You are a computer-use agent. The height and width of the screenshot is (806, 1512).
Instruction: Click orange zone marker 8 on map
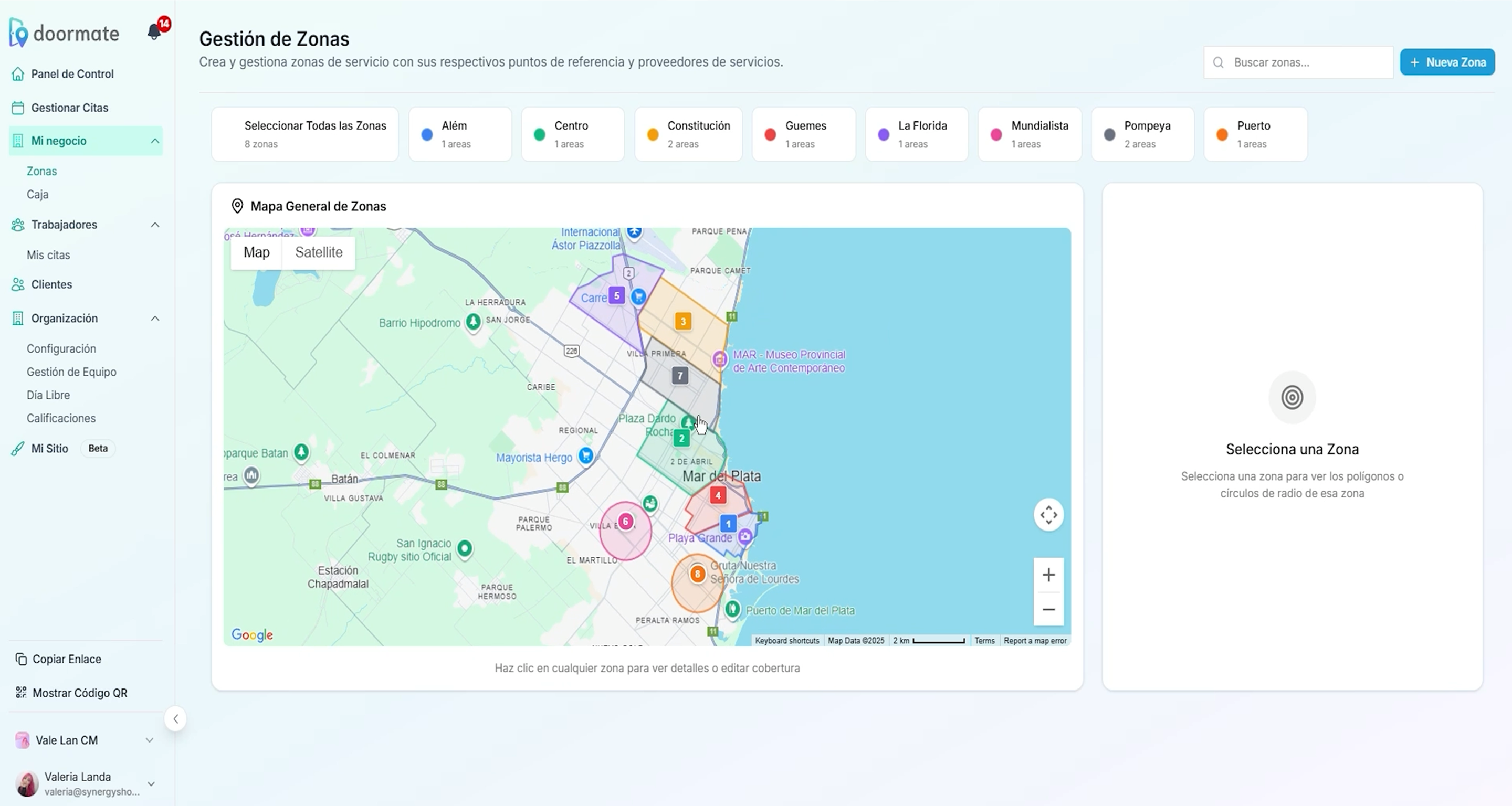tap(697, 574)
